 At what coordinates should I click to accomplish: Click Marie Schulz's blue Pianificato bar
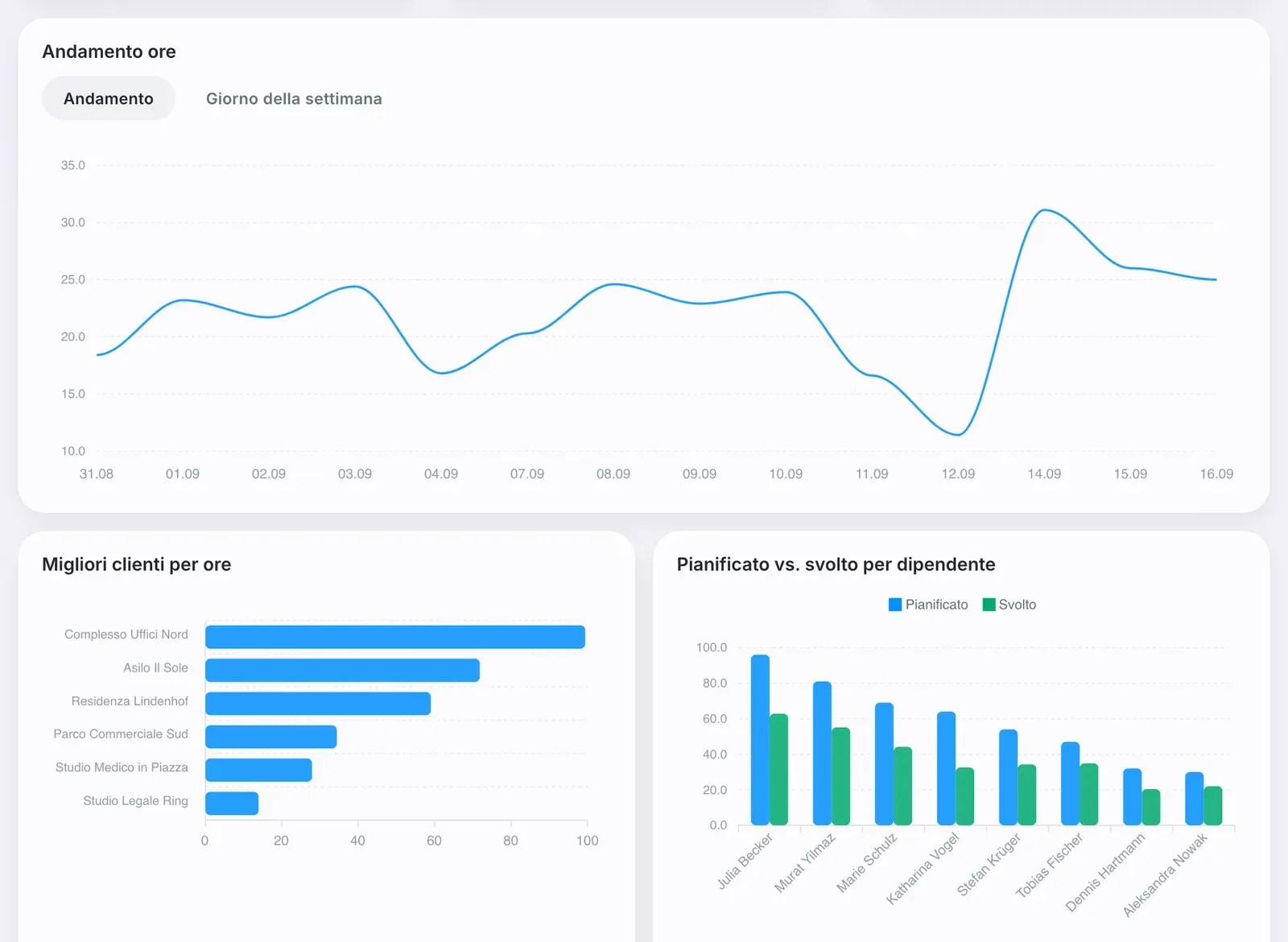coord(884,764)
